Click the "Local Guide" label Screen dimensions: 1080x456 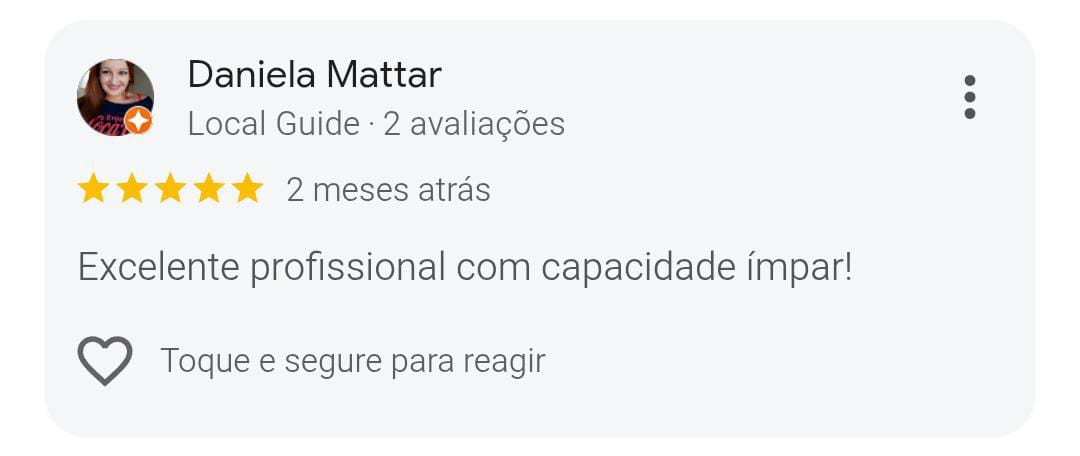[x=273, y=124]
